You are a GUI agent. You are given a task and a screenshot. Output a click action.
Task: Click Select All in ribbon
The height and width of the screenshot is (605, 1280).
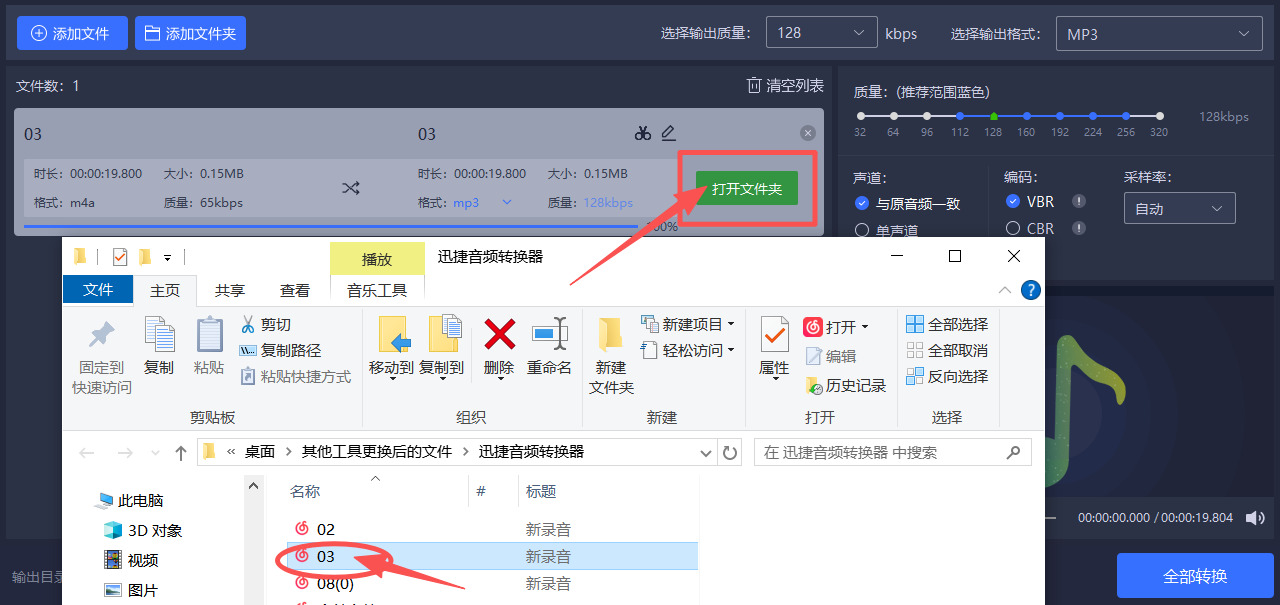947,324
